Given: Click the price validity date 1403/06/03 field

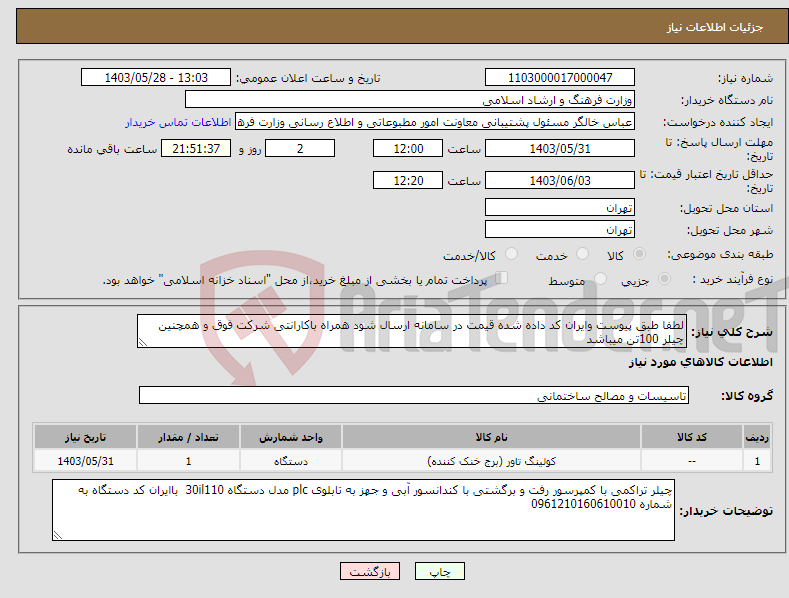Looking at the screenshot, I should [560, 180].
